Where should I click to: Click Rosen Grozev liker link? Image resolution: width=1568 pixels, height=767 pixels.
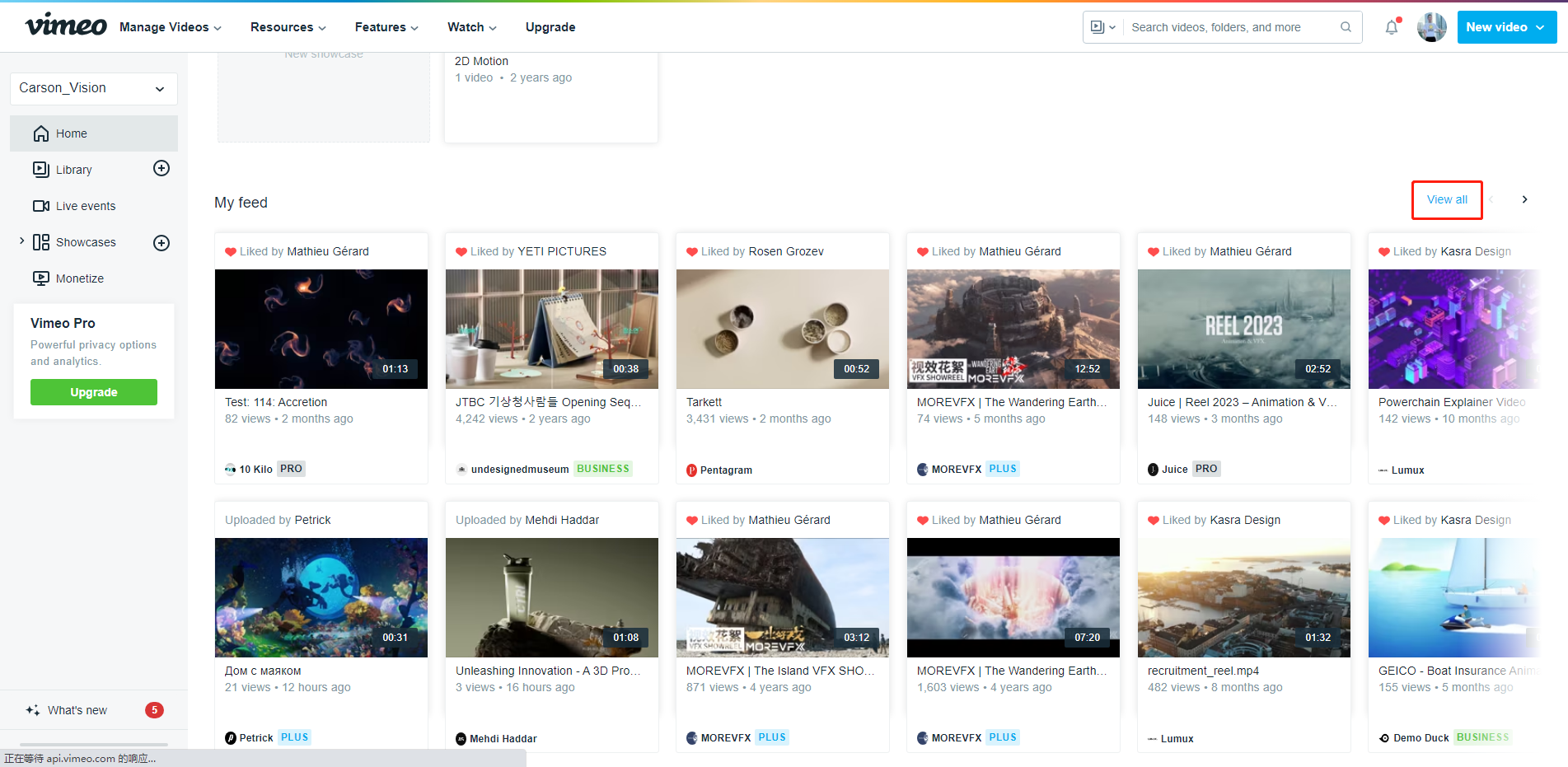pyautogui.click(x=786, y=251)
